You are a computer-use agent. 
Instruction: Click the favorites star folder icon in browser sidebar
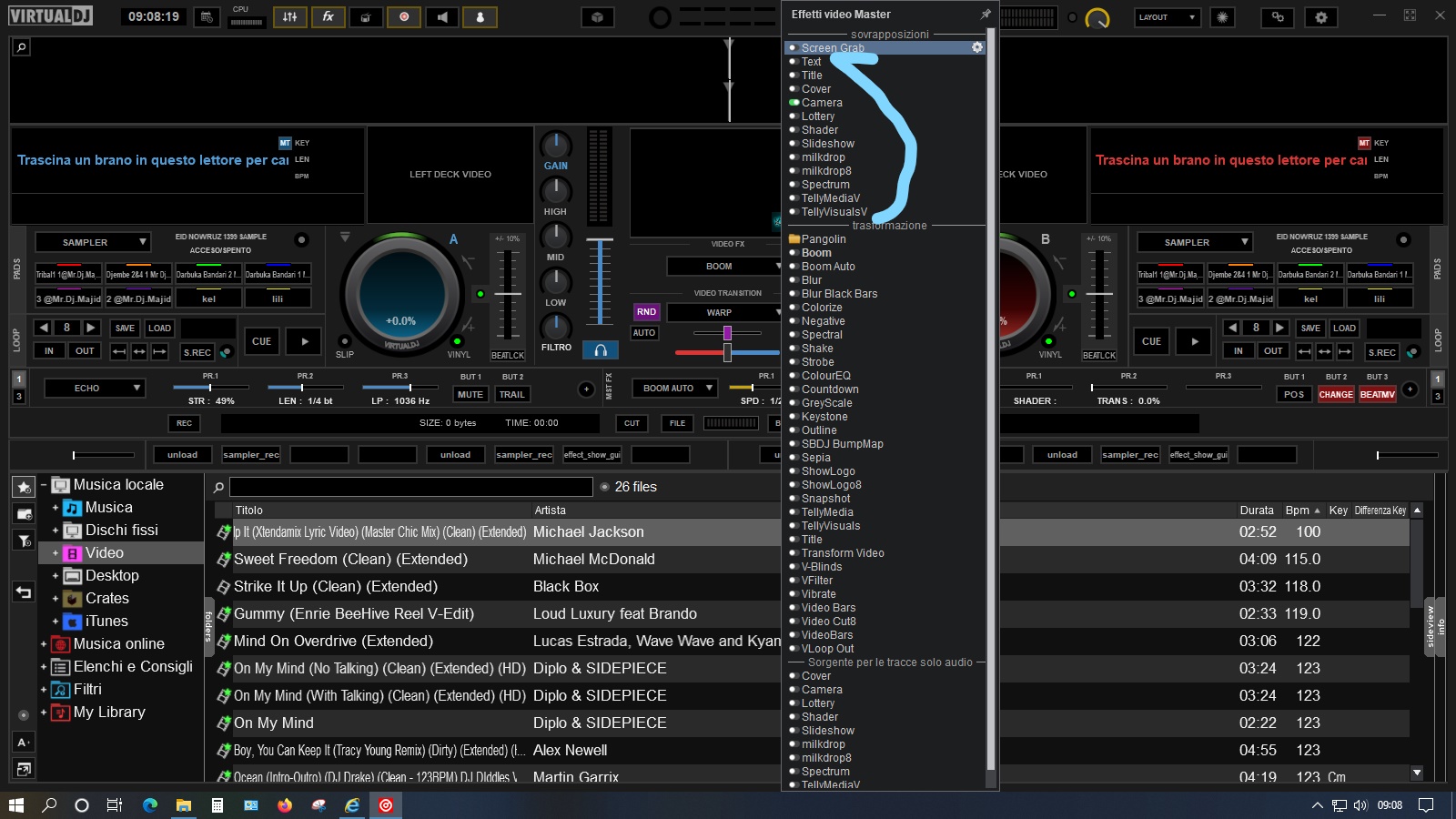click(24, 488)
